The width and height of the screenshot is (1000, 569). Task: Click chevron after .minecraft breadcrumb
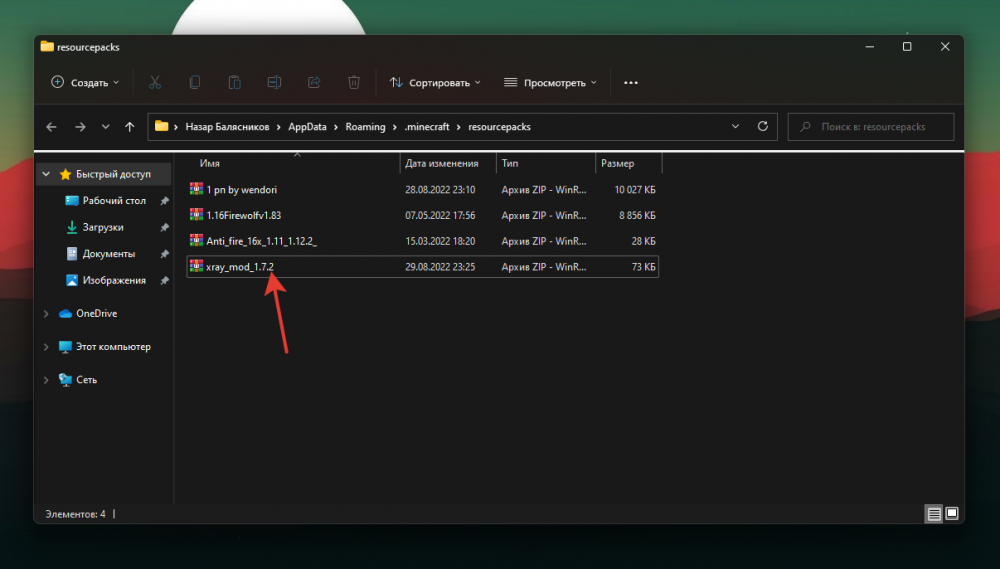point(459,127)
